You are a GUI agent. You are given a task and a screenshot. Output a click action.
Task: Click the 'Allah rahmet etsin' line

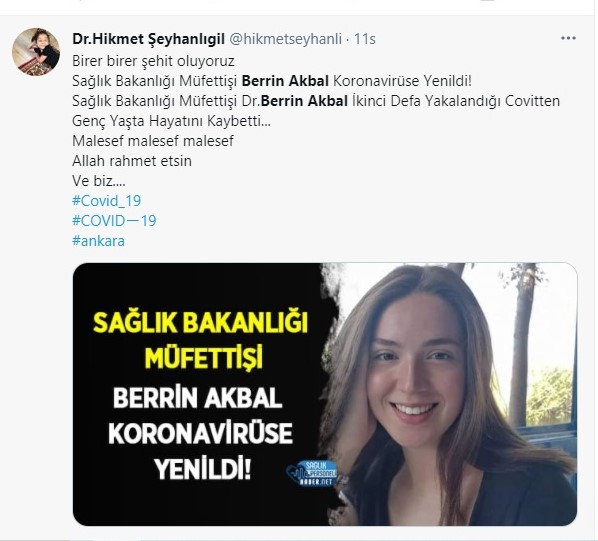coord(132,161)
